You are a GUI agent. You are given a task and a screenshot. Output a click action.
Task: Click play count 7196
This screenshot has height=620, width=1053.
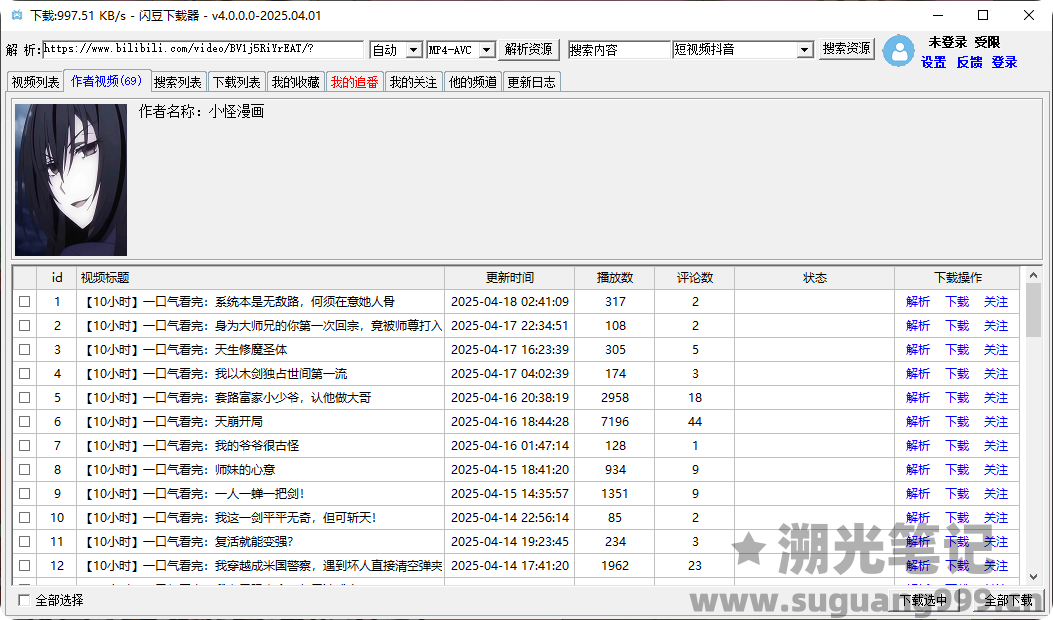(615, 422)
